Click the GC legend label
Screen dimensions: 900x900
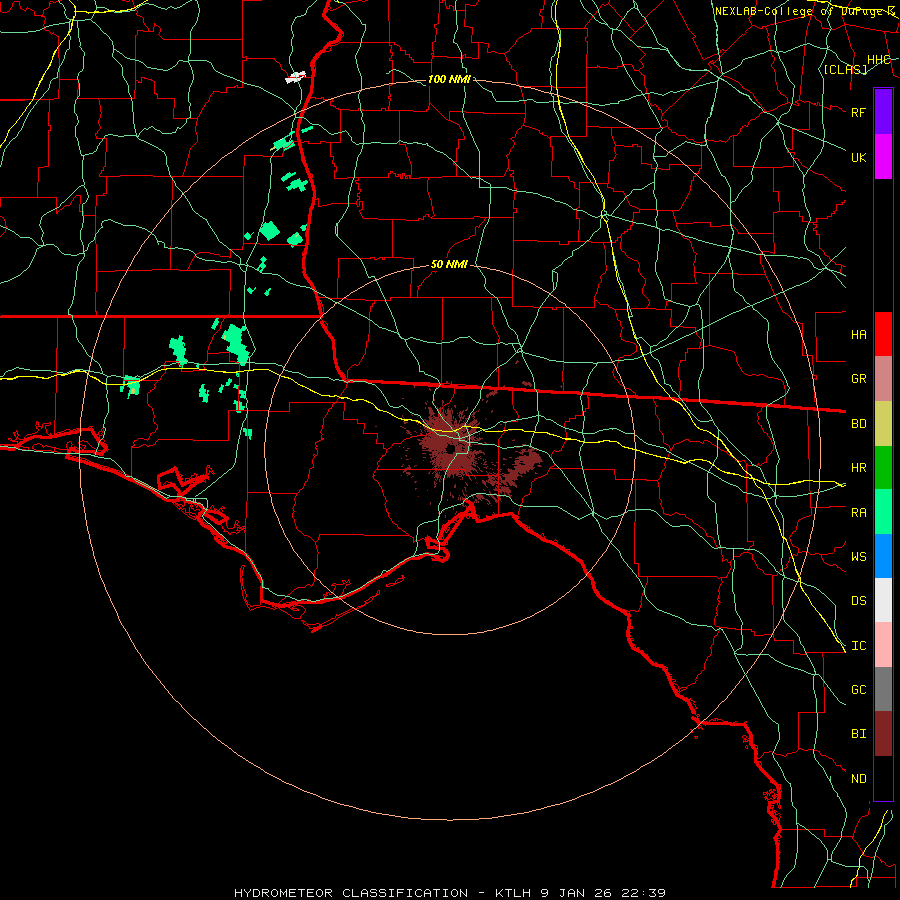859,689
